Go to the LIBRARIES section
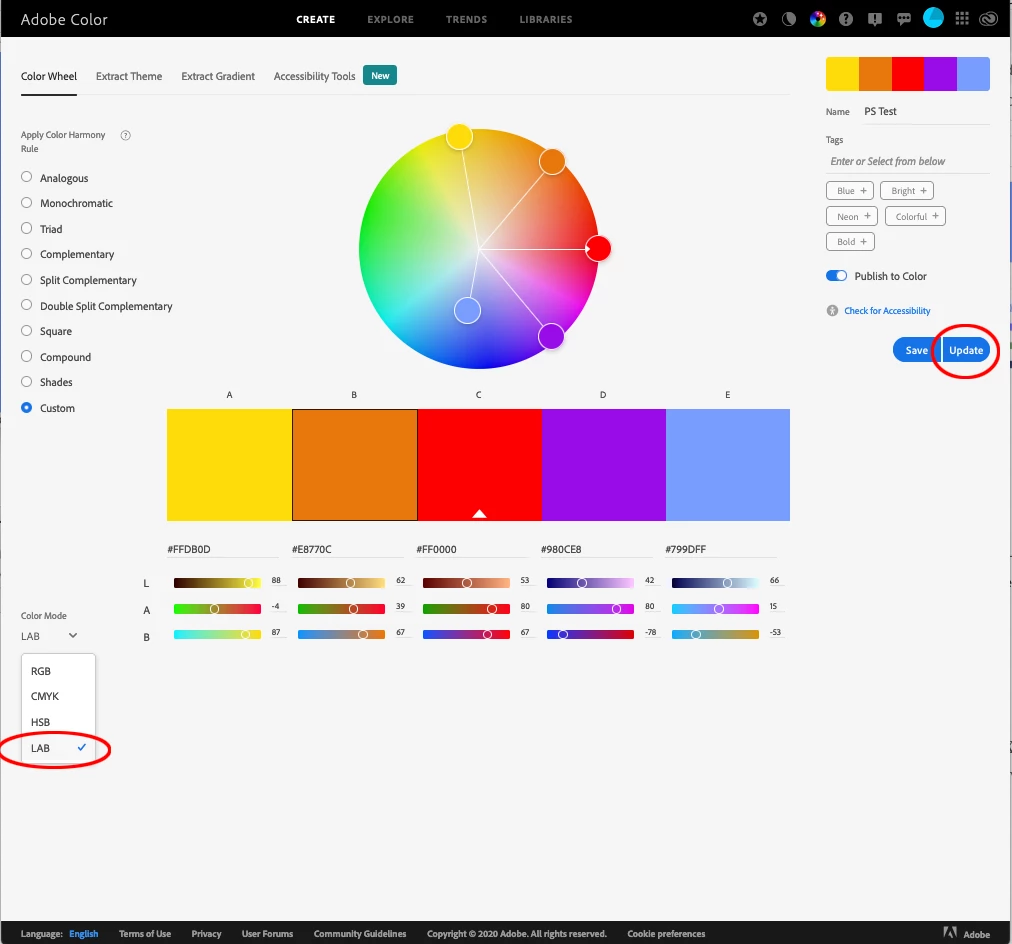 (546, 19)
